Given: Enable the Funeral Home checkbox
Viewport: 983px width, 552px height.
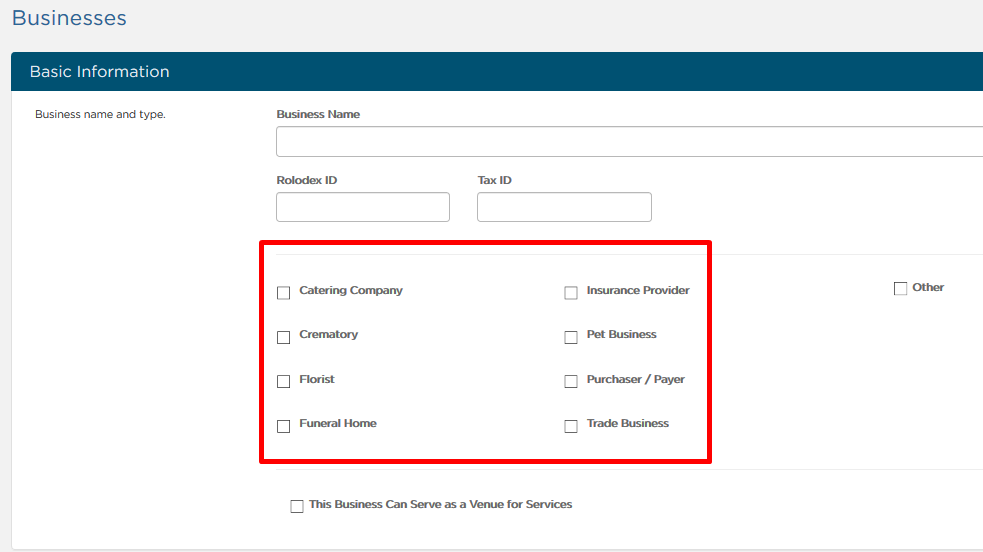Looking at the screenshot, I should click(x=283, y=426).
